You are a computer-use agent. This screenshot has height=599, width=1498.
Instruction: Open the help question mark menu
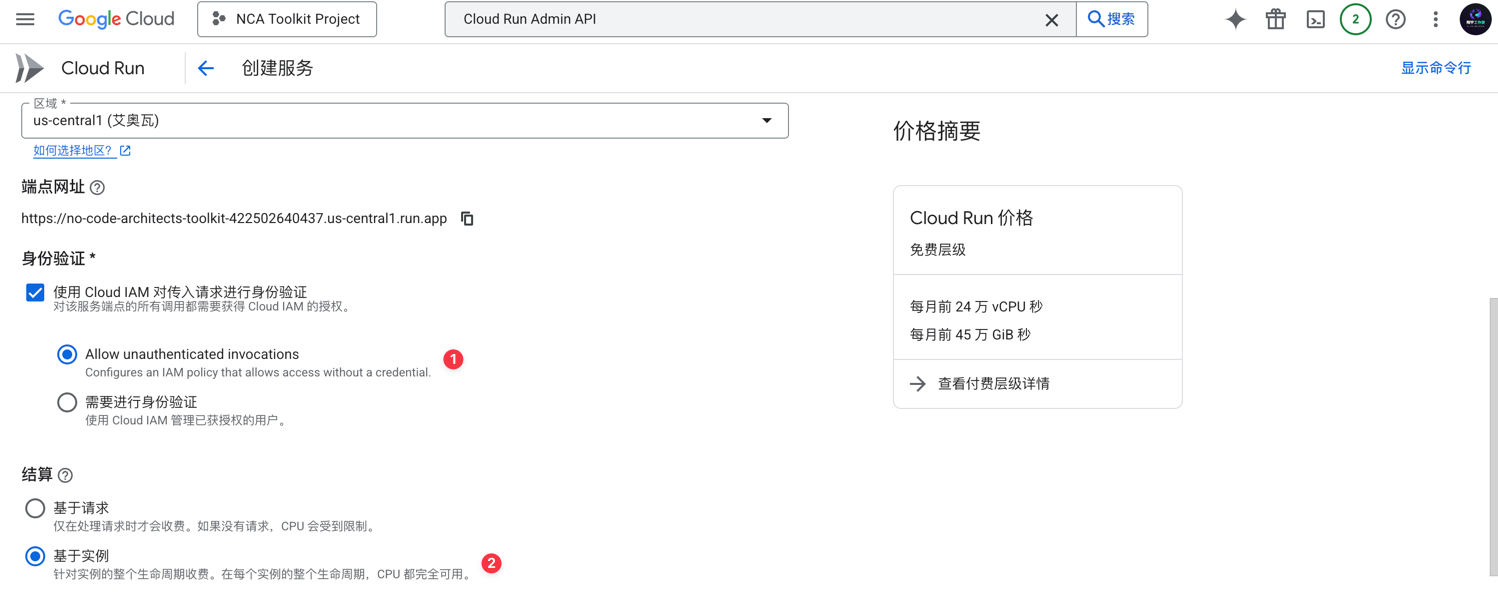(1395, 18)
